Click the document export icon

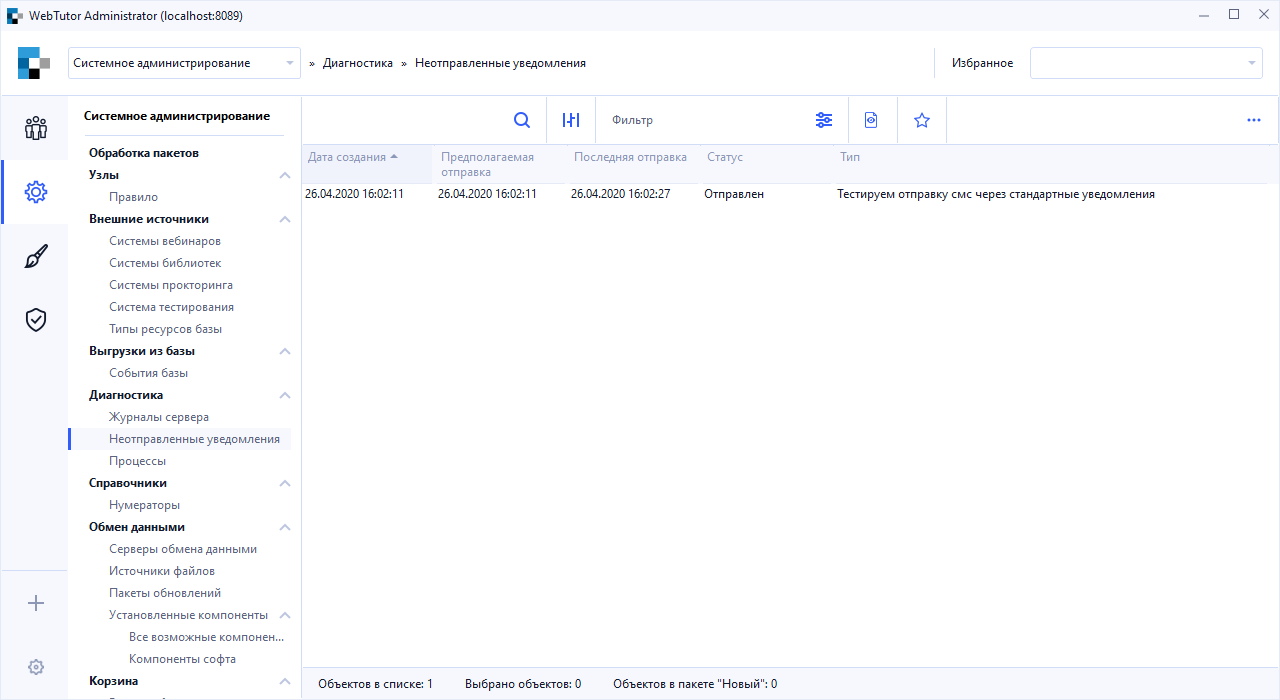click(872, 120)
